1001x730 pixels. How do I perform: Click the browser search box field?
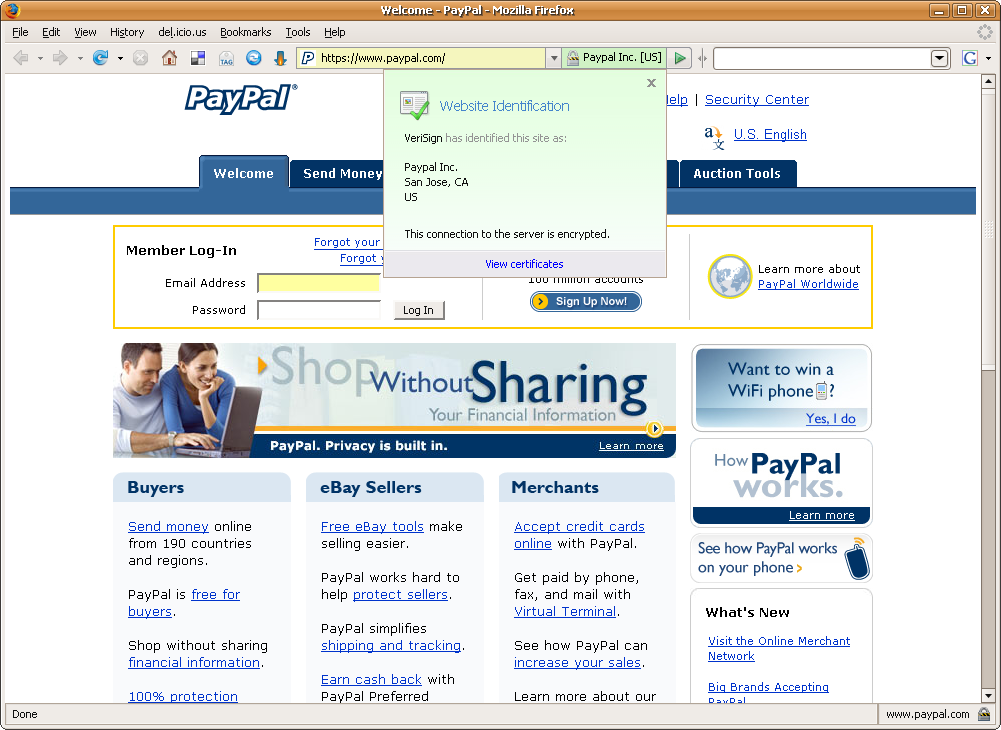click(x=822, y=58)
